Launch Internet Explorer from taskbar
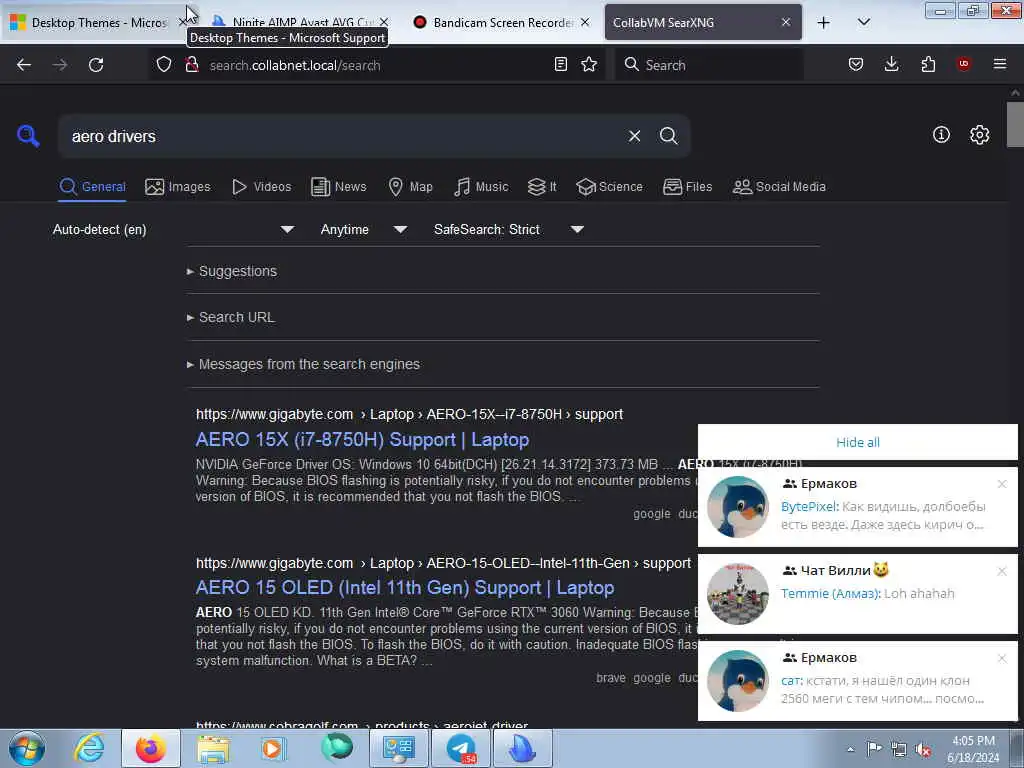Image resolution: width=1024 pixels, height=768 pixels. coord(89,748)
